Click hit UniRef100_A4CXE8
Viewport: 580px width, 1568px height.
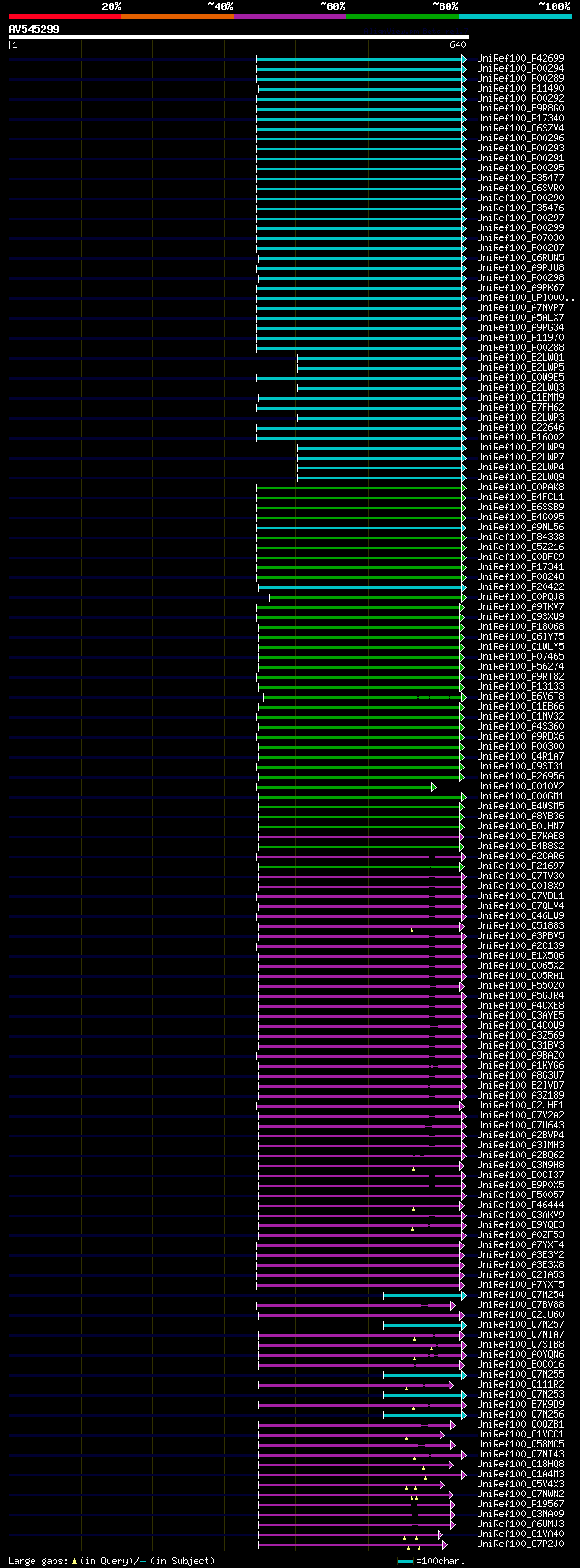tap(520, 1005)
